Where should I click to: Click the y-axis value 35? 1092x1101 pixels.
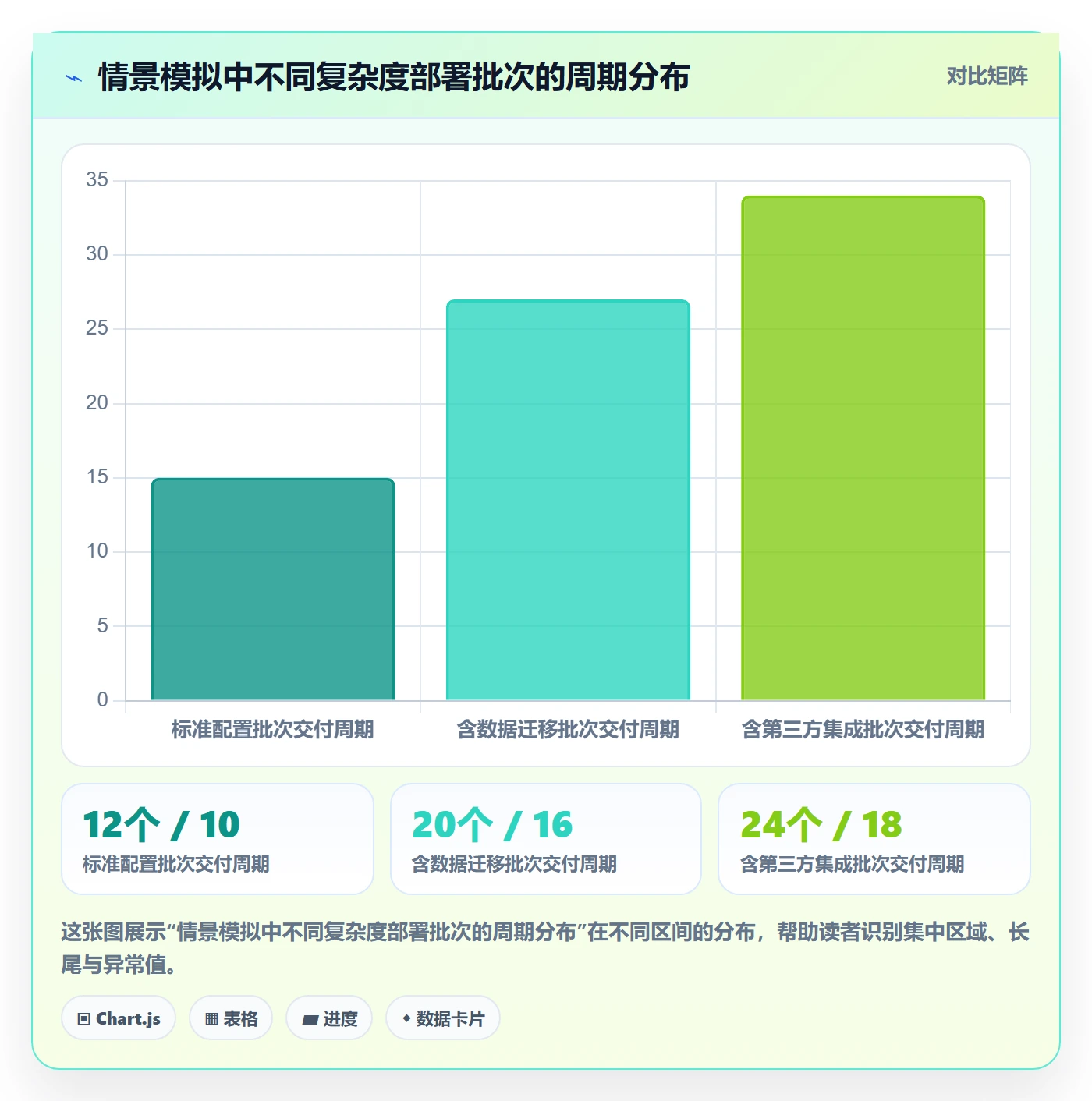click(97, 180)
